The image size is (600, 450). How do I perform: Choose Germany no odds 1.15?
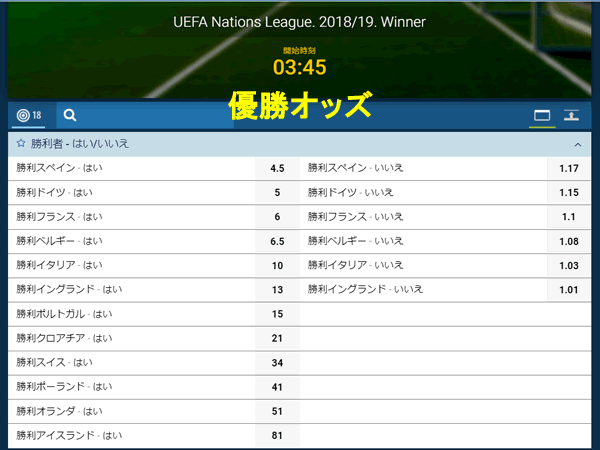(569, 192)
